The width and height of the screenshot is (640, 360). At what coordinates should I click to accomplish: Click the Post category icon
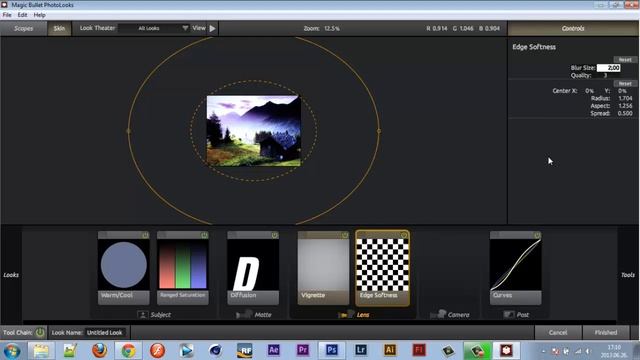click(x=509, y=315)
